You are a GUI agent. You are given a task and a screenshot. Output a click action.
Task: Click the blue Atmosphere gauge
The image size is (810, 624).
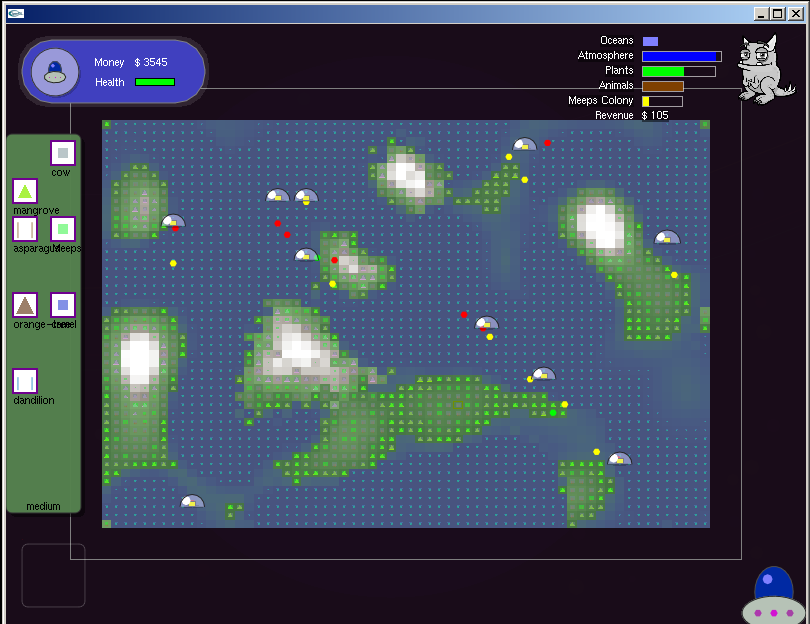coord(680,56)
